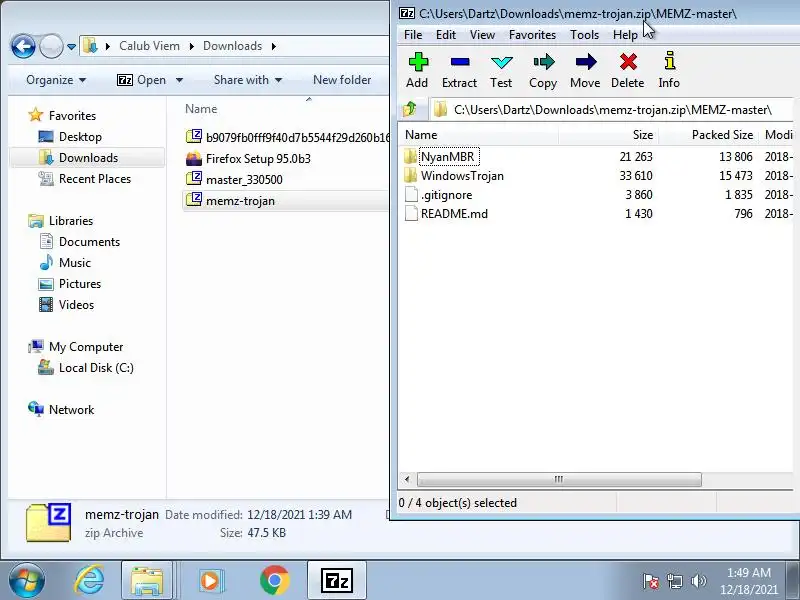Image resolution: width=800 pixels, height=600 pixels.
Task: Open Google Chrome from taskbar
Action: 274,581
